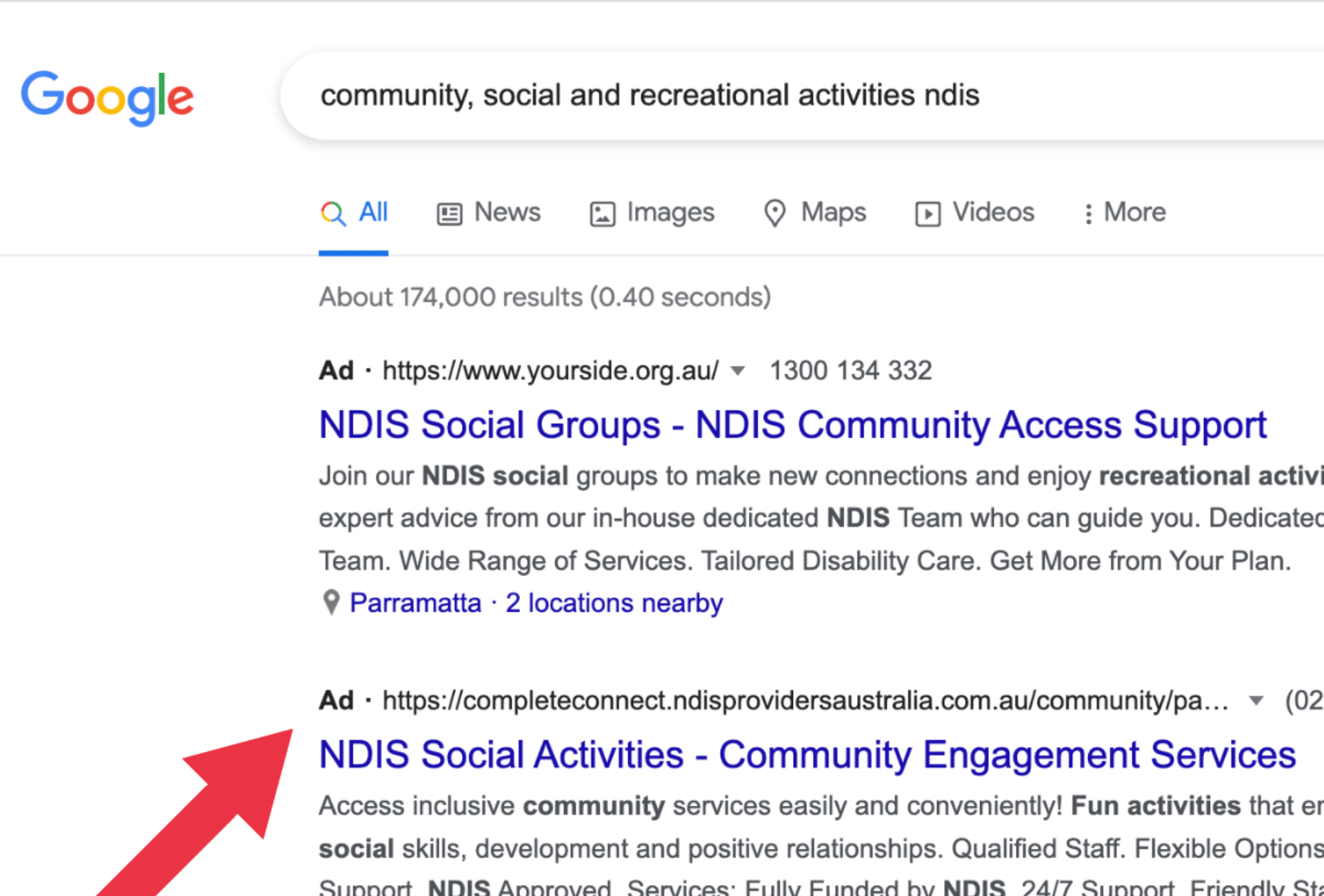This screenshot has width=1324, height=896.
Task: Click inside the Google search box
Action: tap(759, 95)
